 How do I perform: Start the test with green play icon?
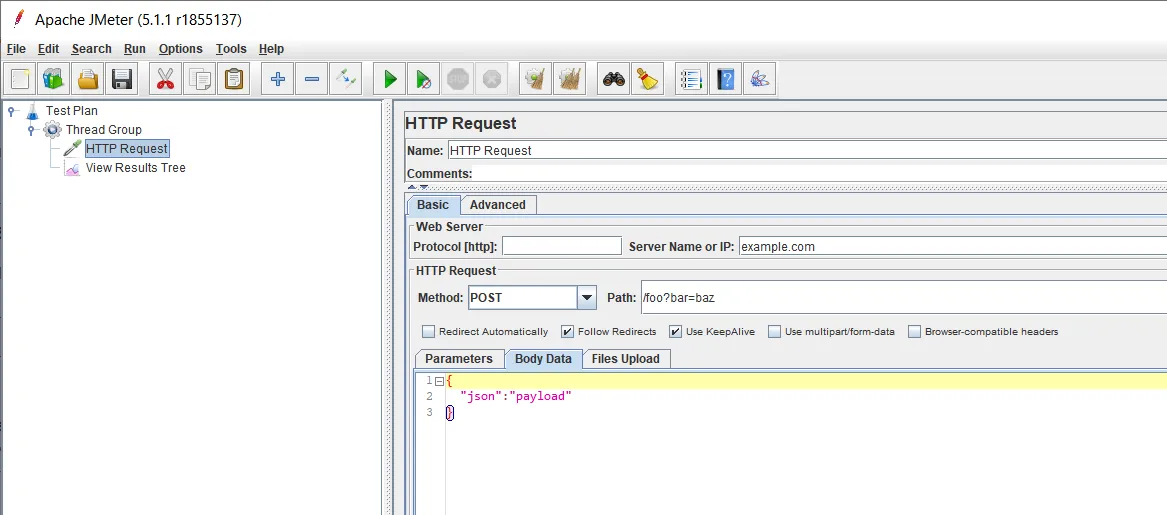[x=389, y=78]
